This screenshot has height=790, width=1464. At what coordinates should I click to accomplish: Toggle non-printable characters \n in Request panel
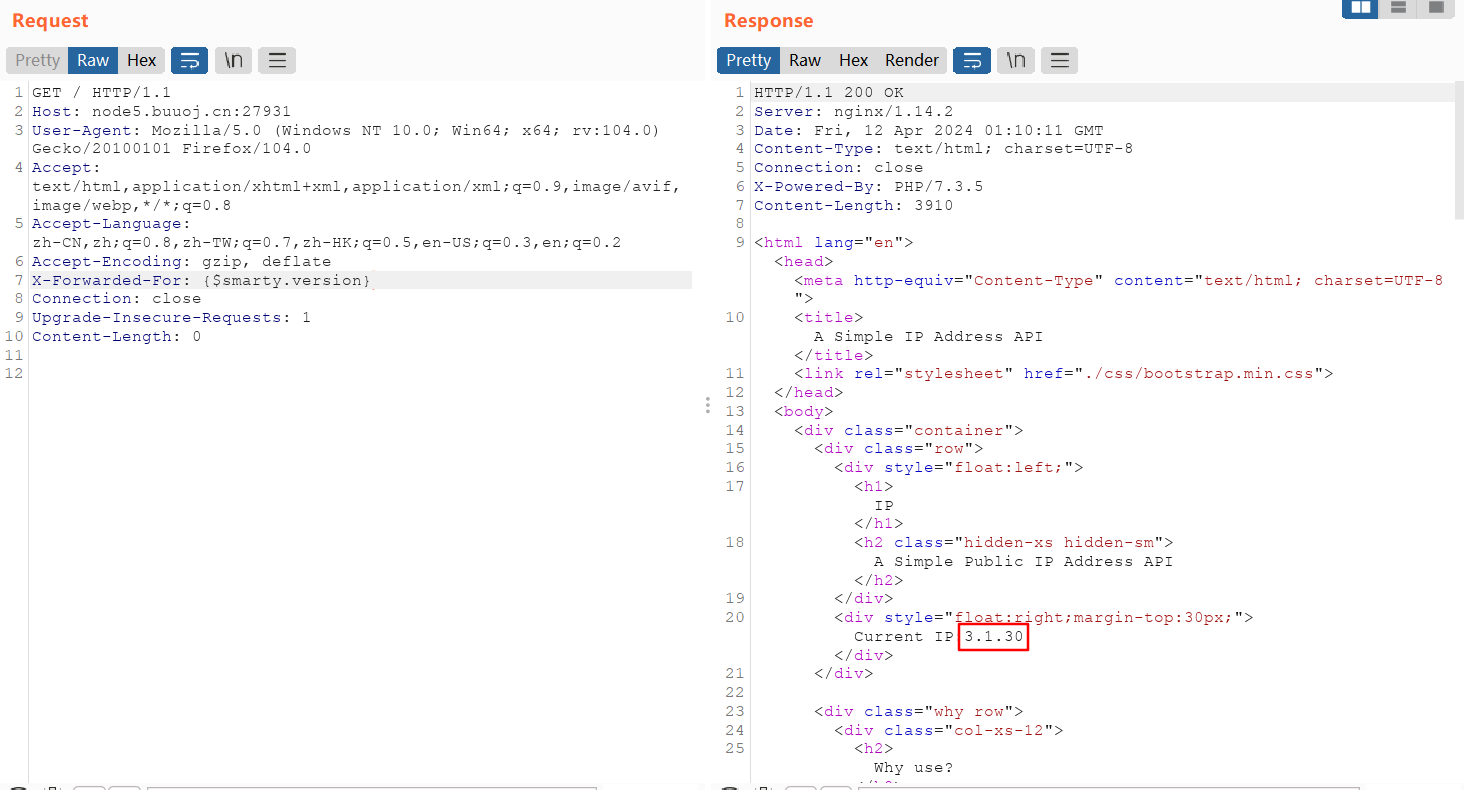(x=233, y=60)
